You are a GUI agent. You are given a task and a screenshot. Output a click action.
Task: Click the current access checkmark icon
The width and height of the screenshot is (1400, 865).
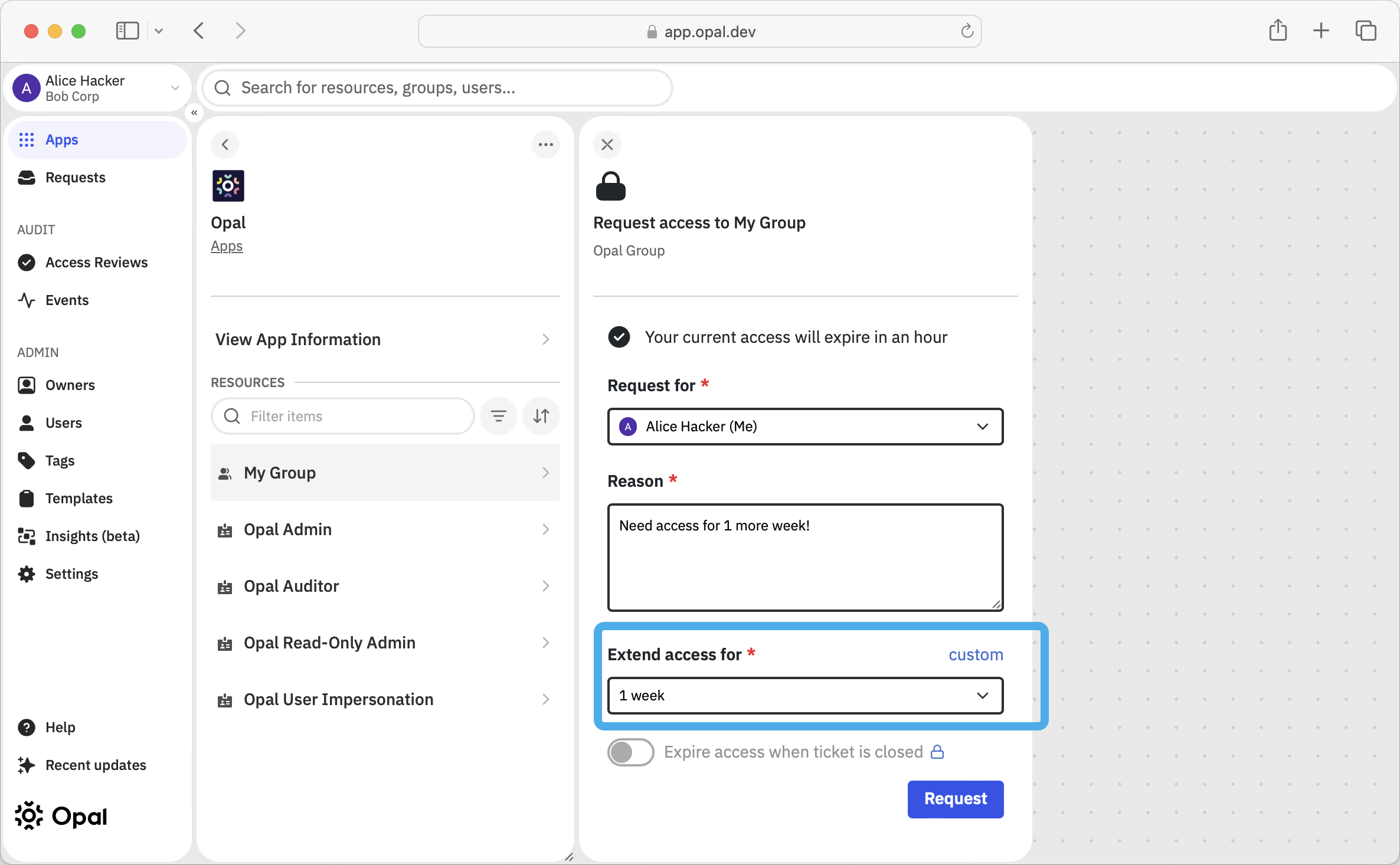[x=619, y=337]
